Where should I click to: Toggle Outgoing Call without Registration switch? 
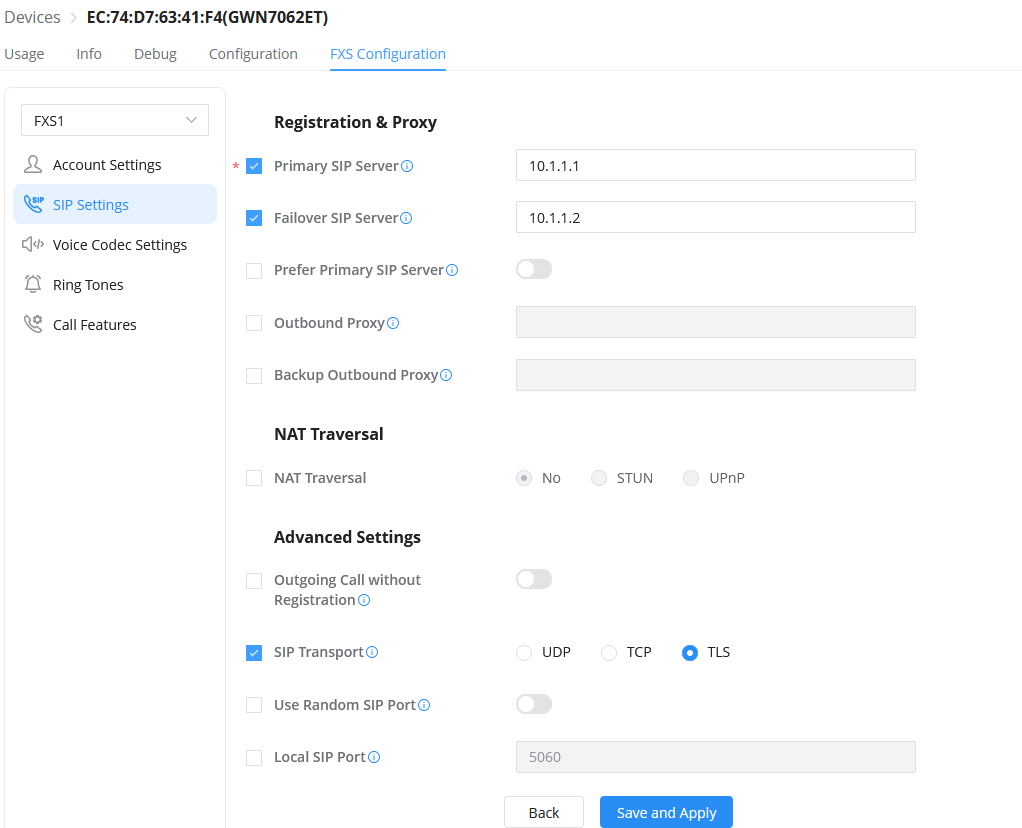coord(534,579)
